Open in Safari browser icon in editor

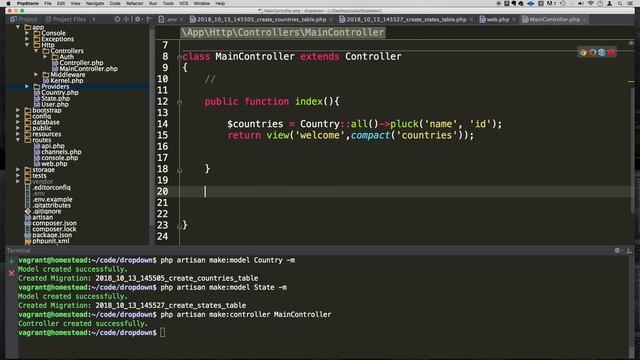point(602,52)
